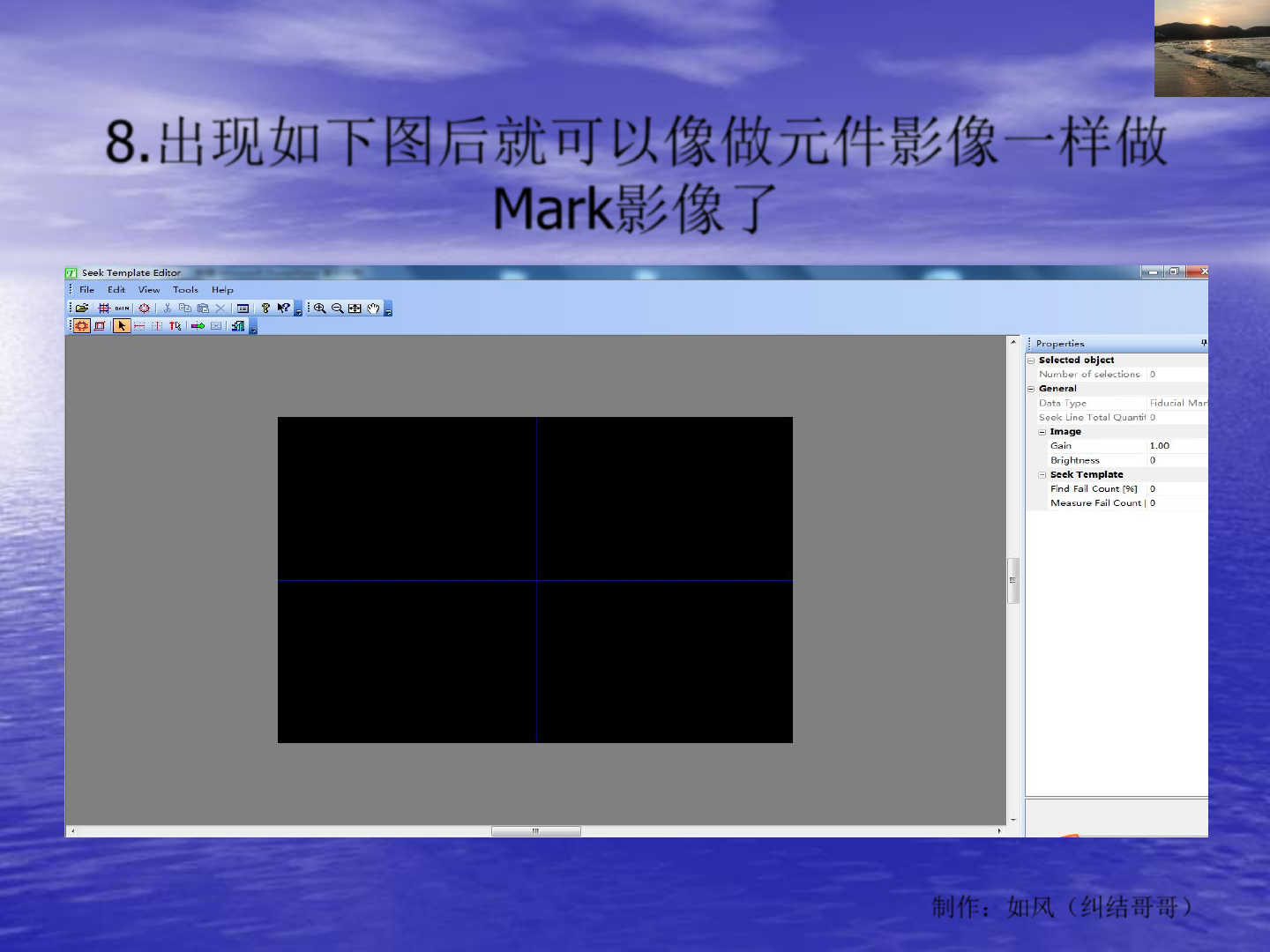Click the red up-arrow with cursor tool
Viewport: 1270px width, 952px height.
click(175, 326)
